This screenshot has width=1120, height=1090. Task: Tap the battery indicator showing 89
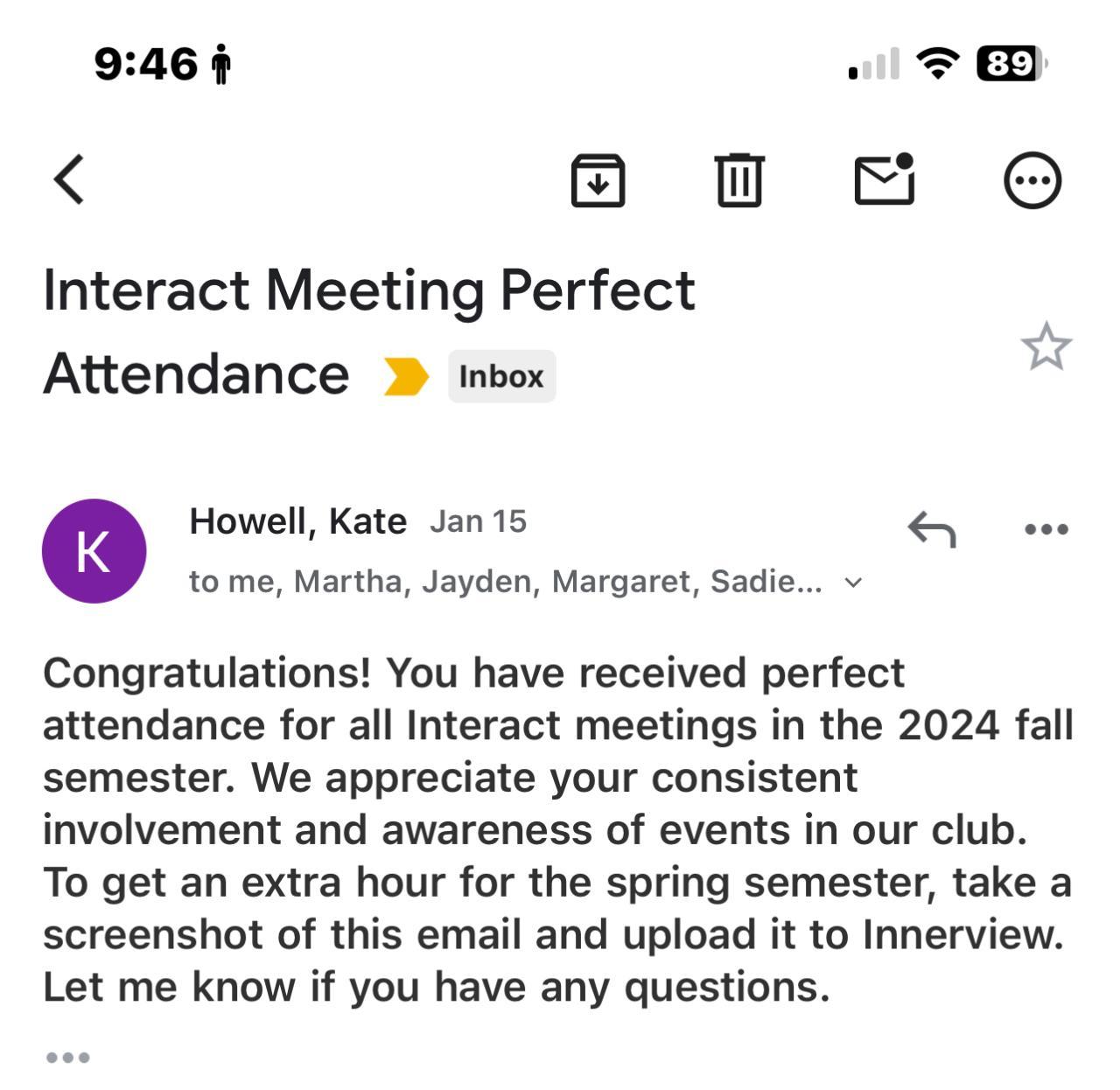pos(1011,64)
